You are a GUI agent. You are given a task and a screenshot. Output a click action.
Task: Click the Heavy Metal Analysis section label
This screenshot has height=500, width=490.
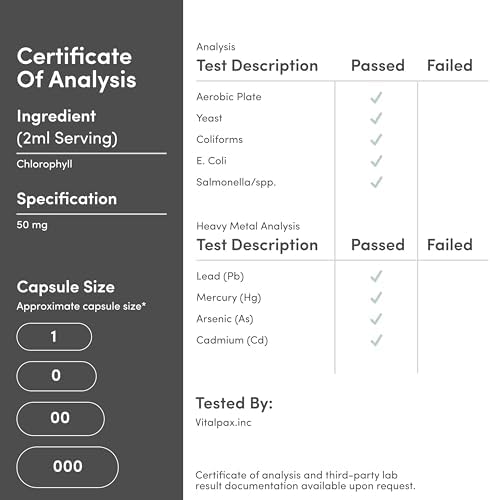coord(248,226)
